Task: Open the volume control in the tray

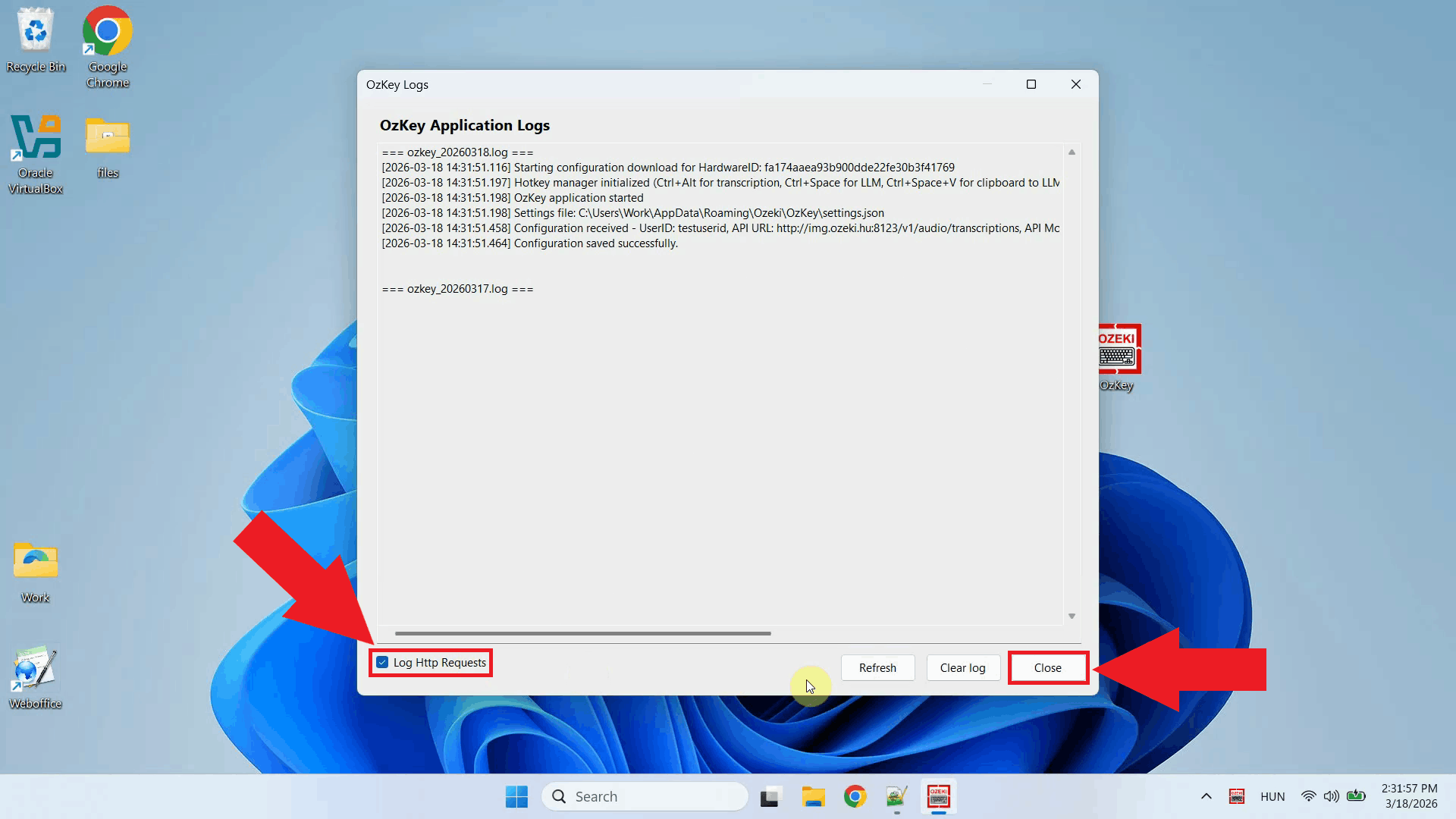Action: 1332,796
